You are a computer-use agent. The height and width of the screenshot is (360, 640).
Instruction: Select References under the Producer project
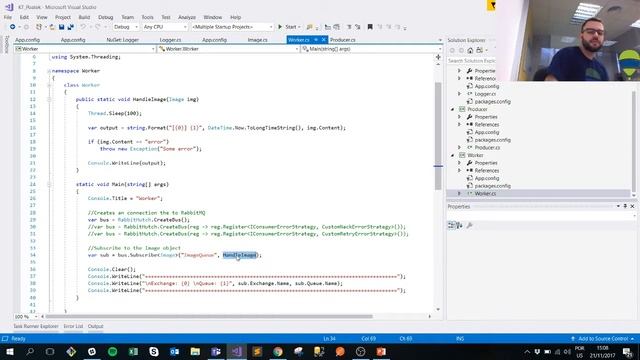(x=487, y=124)
